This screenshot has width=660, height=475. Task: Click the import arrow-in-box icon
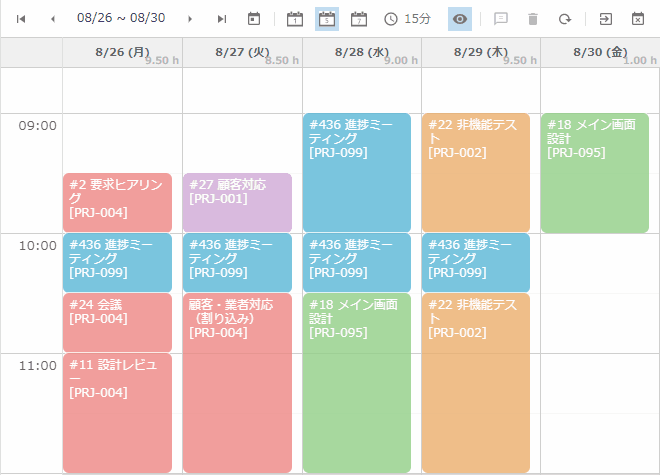(x=605, y=18)
